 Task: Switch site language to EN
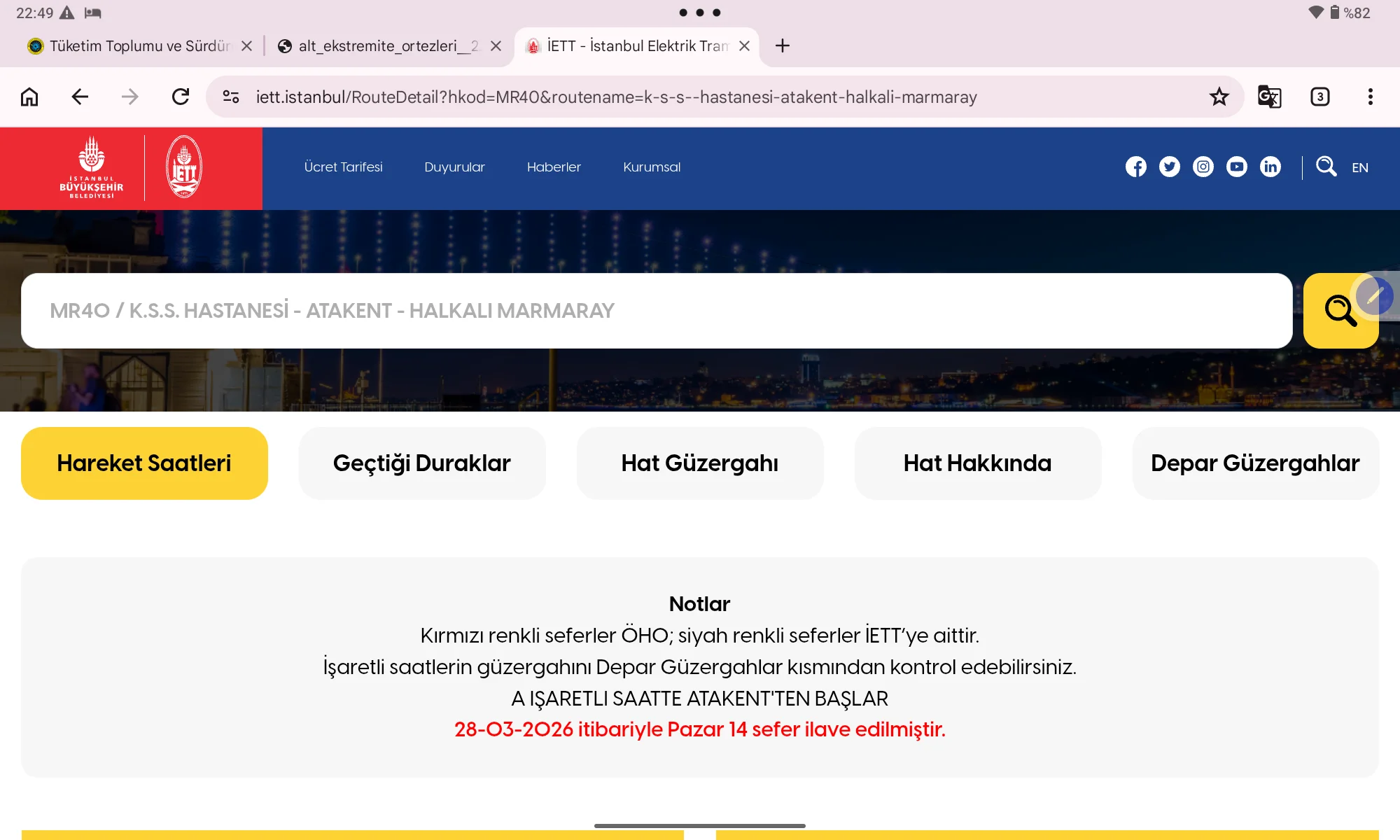coord(1360,167)
